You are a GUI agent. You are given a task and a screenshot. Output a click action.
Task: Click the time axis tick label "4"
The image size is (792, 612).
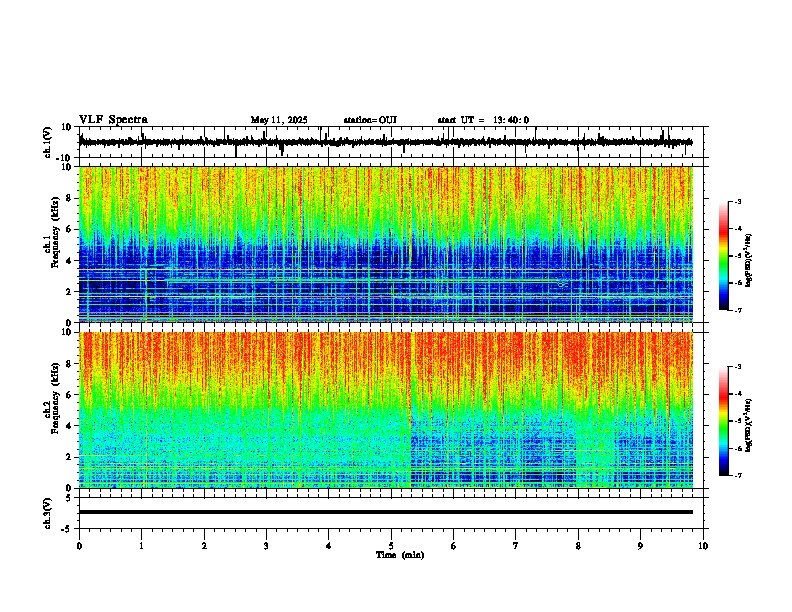coord(329,546)
